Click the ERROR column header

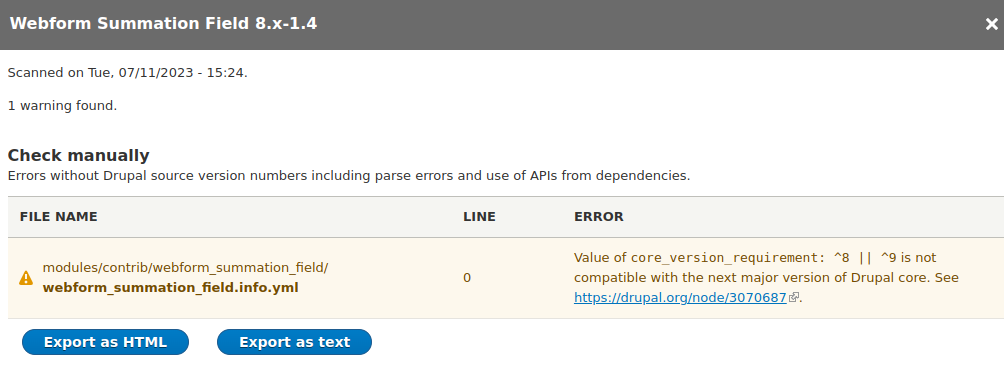coord(599,216)
